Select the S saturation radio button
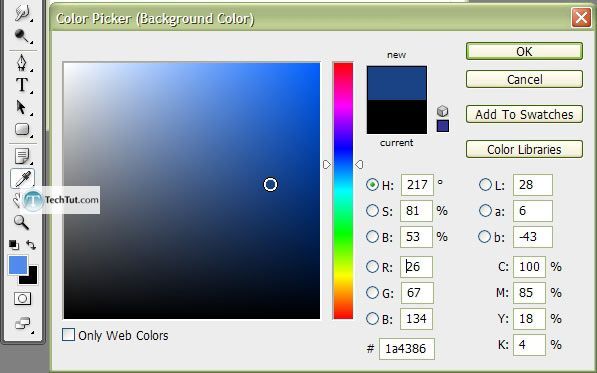The image size is (597, 373). coord(372,210)
